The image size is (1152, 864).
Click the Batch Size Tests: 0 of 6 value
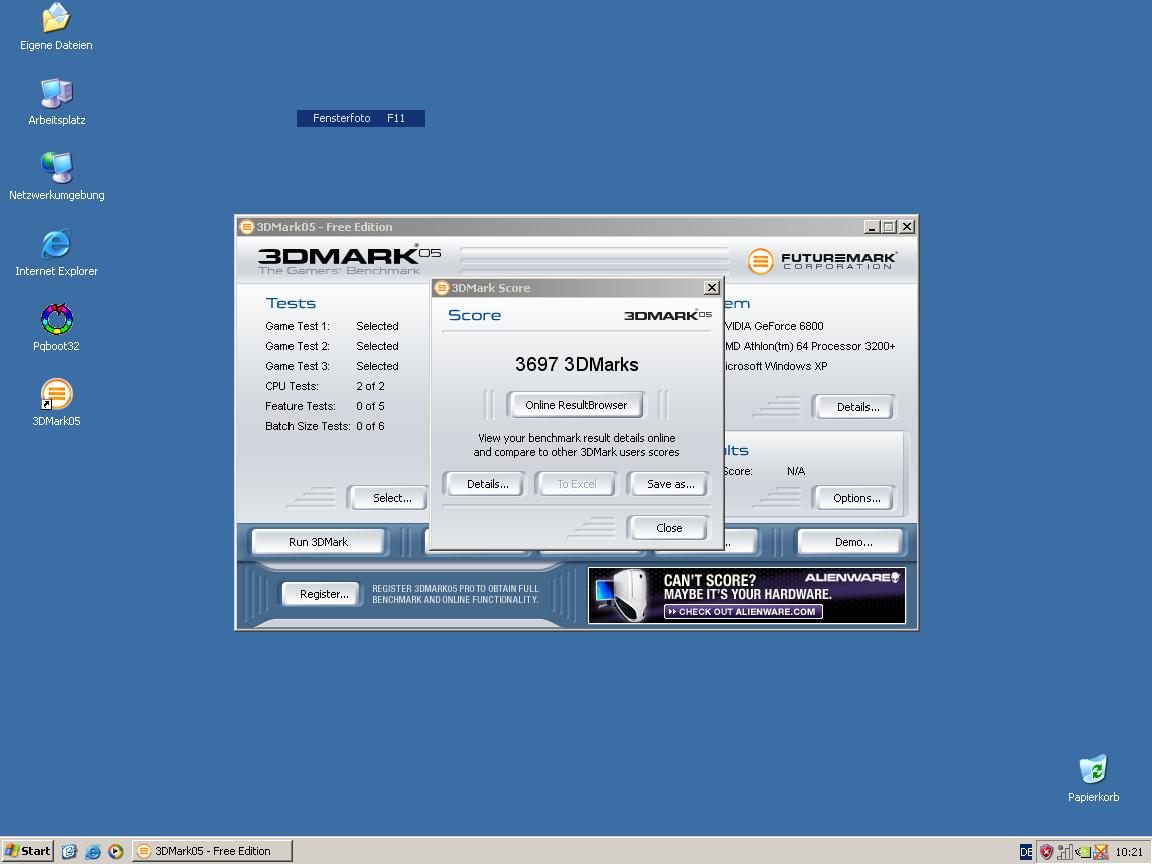(x=370, y=426)
